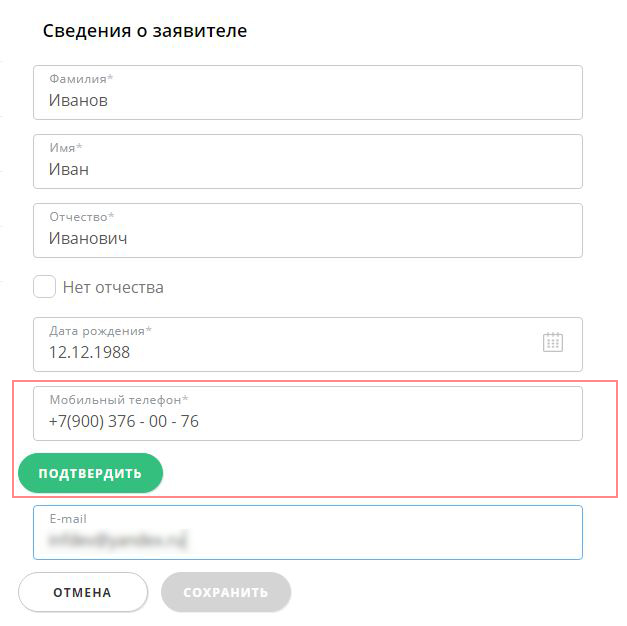Click the blurred e-mail address value

coord(118,540)
